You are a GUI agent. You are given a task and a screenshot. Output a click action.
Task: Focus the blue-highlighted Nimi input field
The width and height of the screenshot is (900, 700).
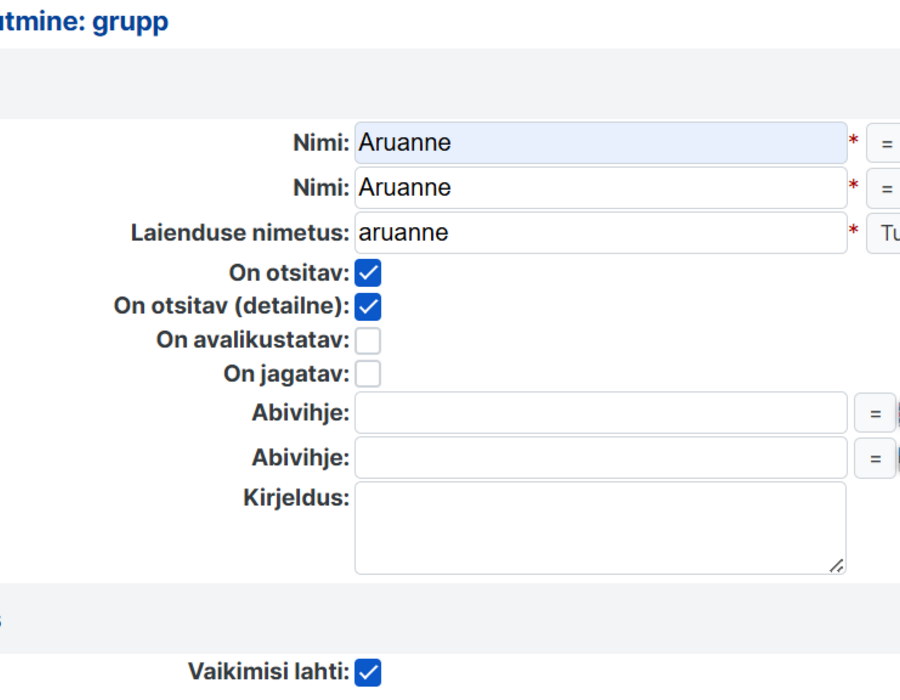[x=601, y=143]
